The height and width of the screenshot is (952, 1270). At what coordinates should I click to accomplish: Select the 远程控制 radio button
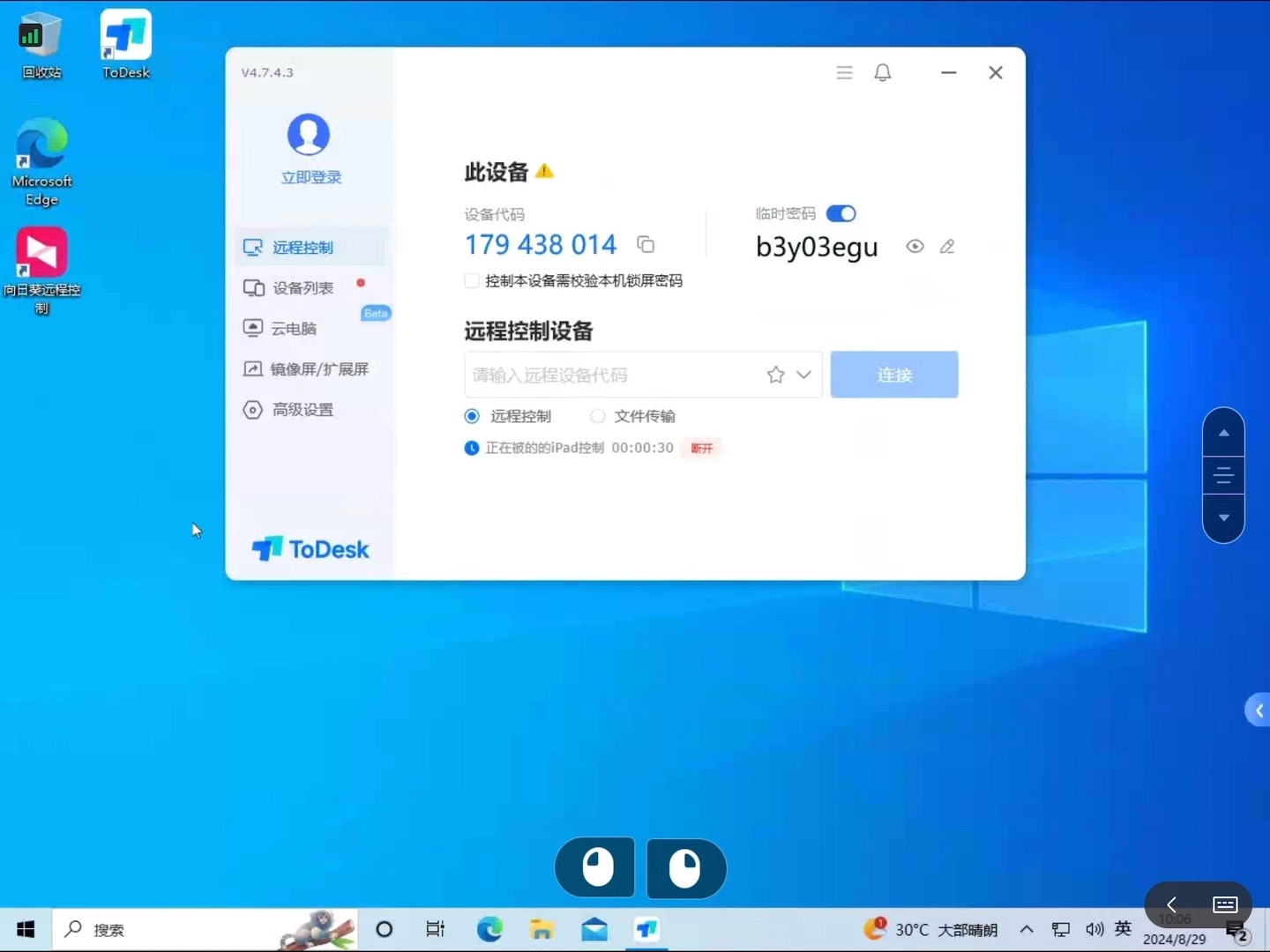pyautogui.click(x=472, y=416)
